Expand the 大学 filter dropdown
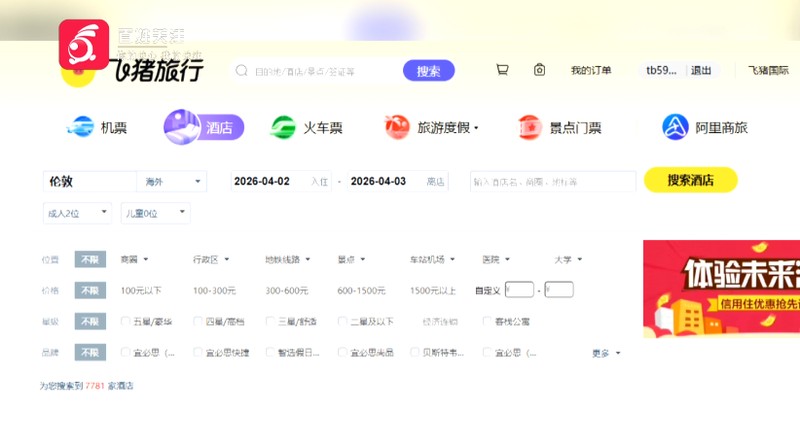 click(x=568, y=259)
